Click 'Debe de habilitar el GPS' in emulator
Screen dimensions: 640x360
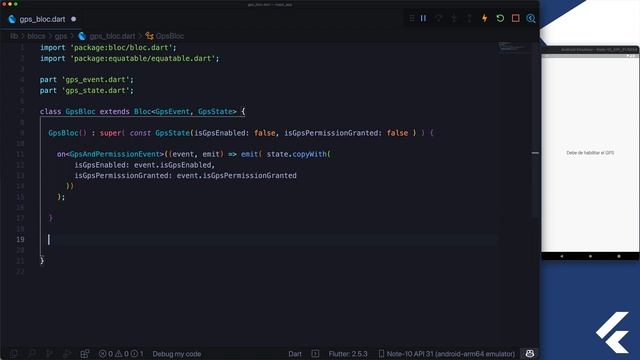point(590,153)
